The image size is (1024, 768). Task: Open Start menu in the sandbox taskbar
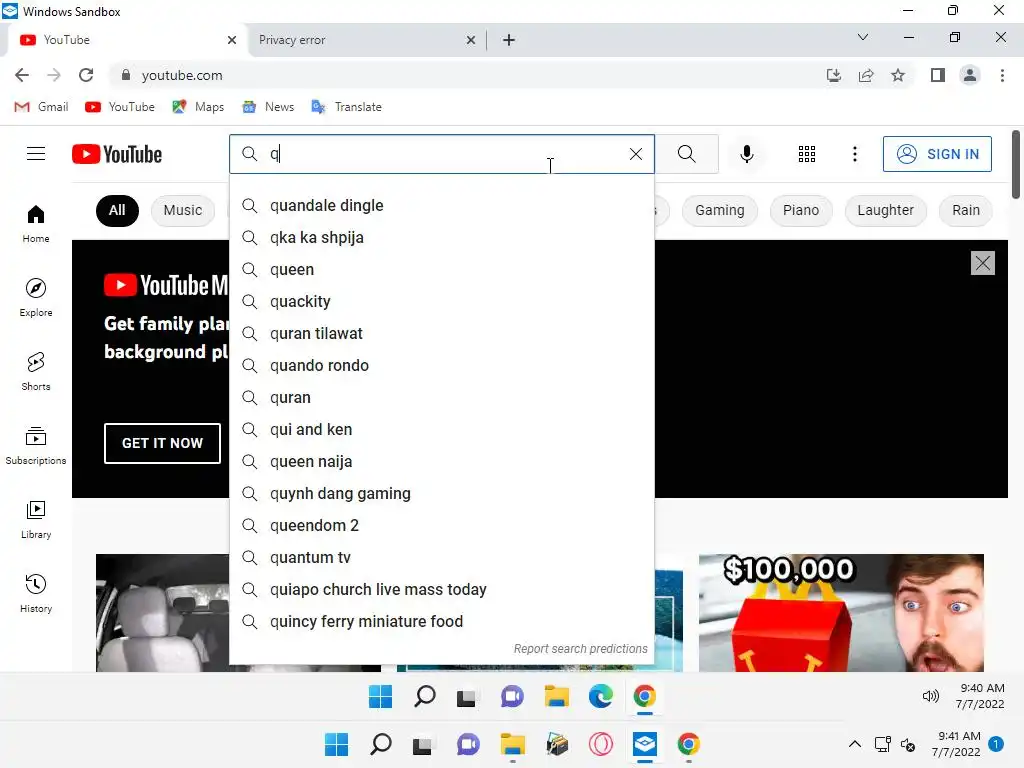tap(380, 696)
